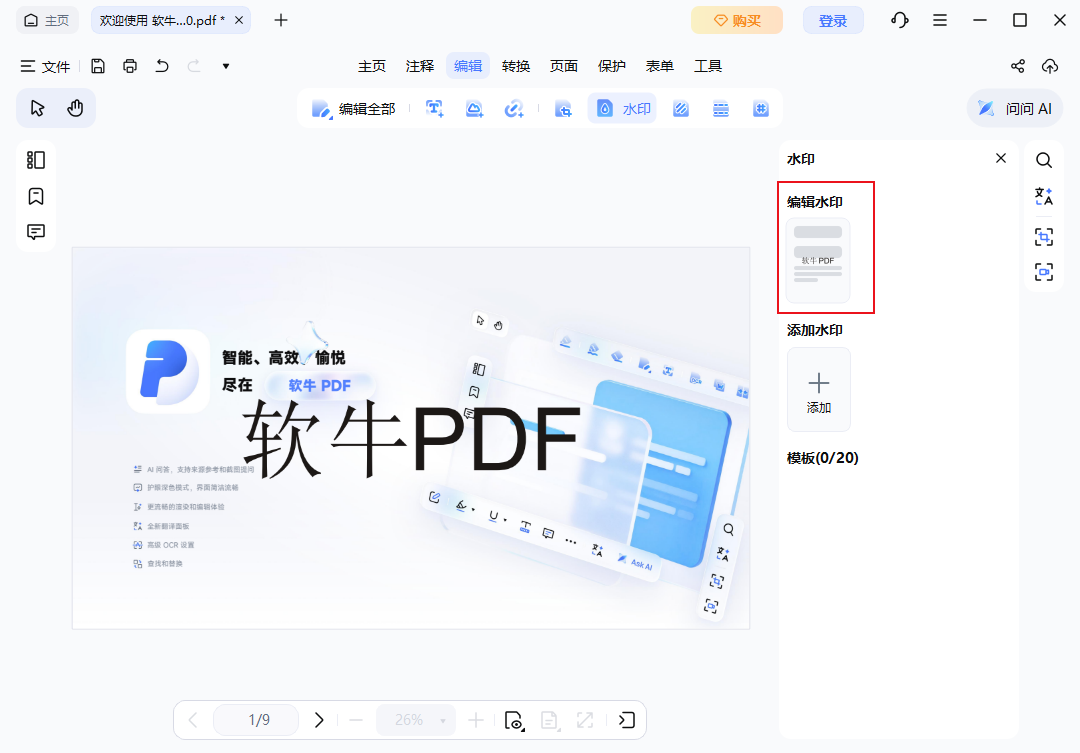Open the 页面 ribbon tab
The image size is (1080, 753).
563,66
